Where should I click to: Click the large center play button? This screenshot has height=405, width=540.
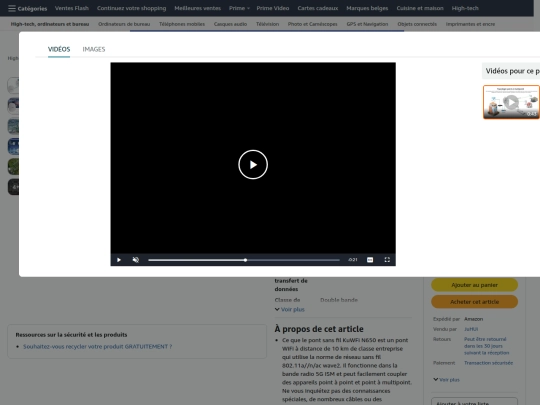[253, 165]
